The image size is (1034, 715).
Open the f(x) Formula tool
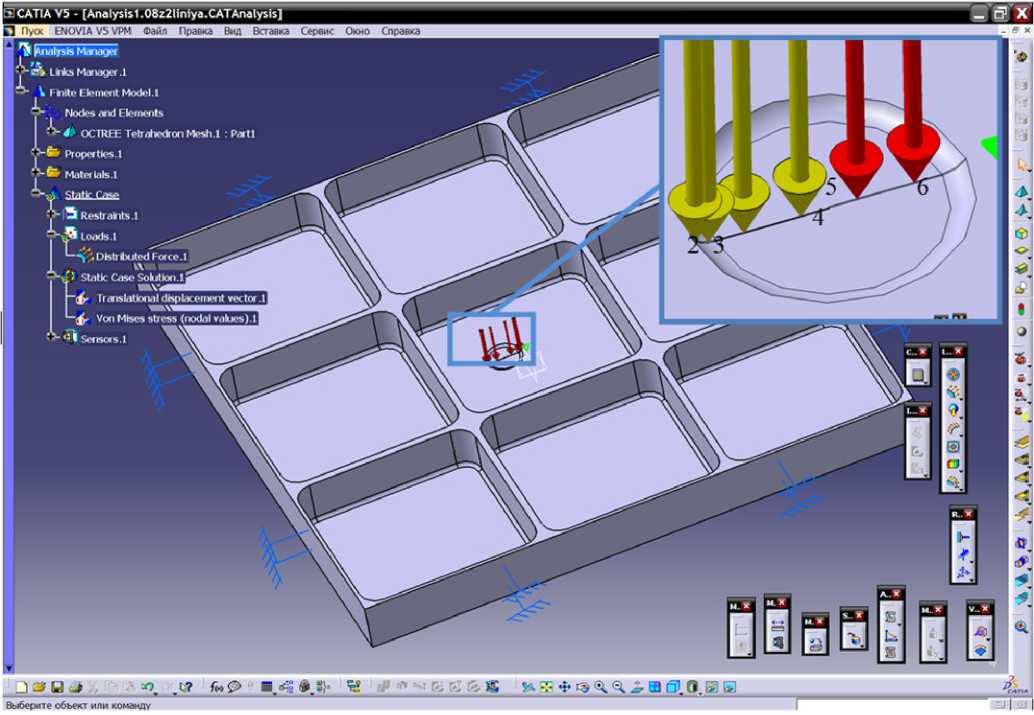[216, 687]
